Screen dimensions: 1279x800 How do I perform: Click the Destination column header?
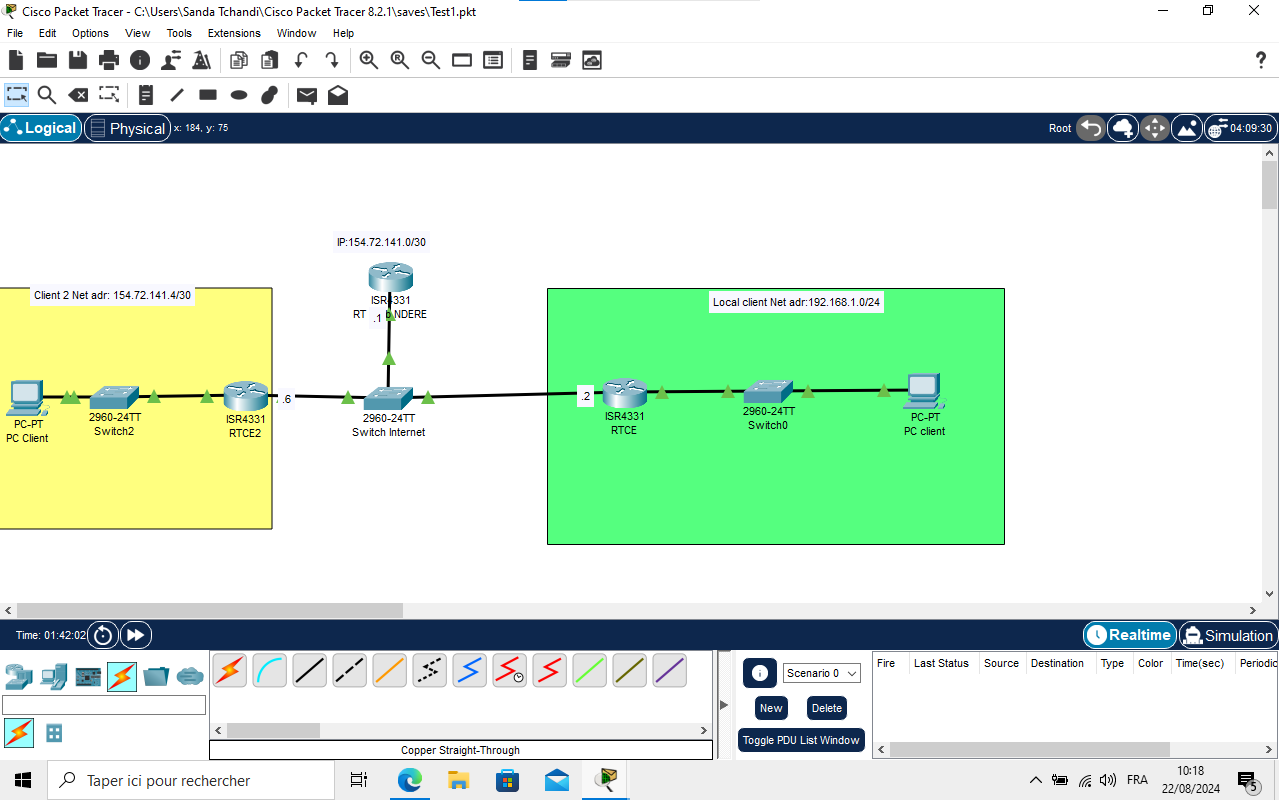[1057, 663]
